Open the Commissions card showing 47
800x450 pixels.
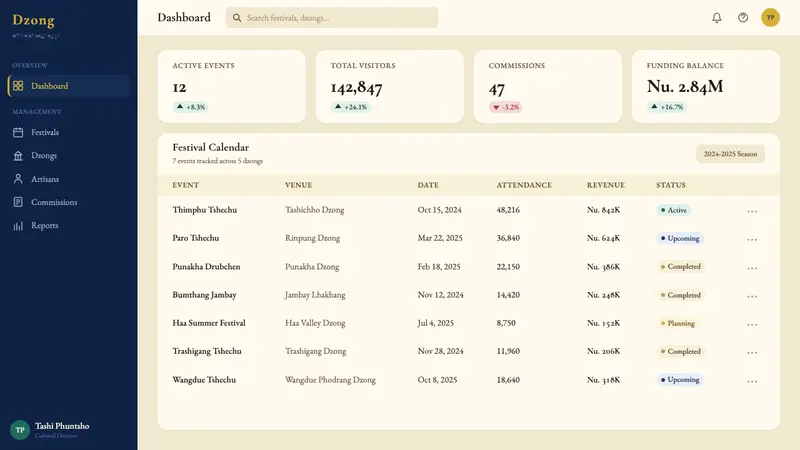pos(548,86)
